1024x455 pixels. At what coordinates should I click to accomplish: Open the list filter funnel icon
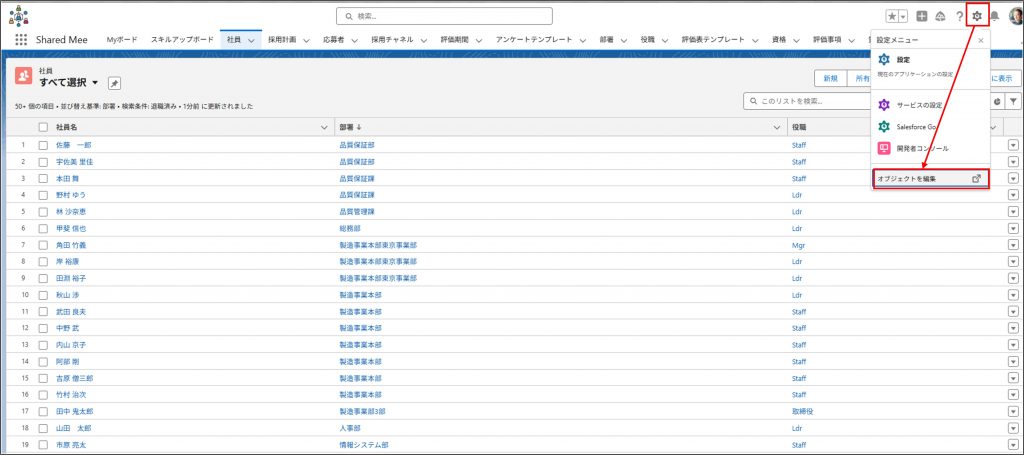pyautogui.click(x=1013, y=101)
